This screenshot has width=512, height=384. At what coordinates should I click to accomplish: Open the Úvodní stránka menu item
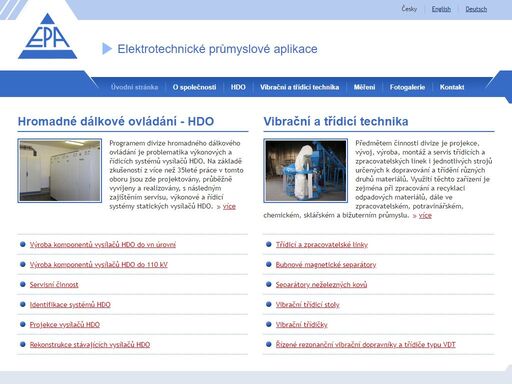[134, 87]
